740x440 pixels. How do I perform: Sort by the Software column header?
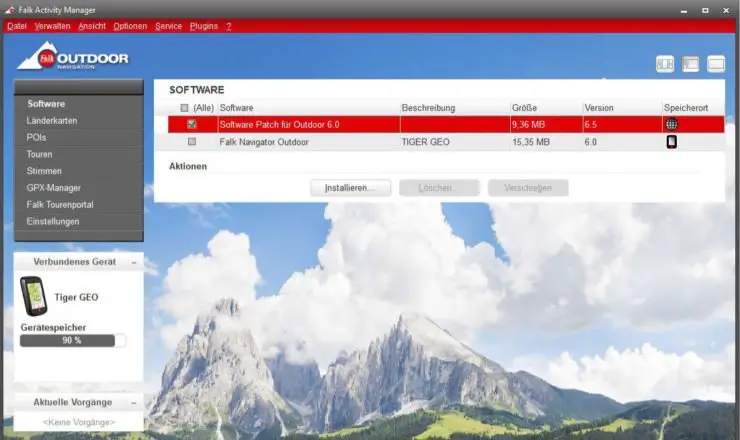[x=236, y=108]
